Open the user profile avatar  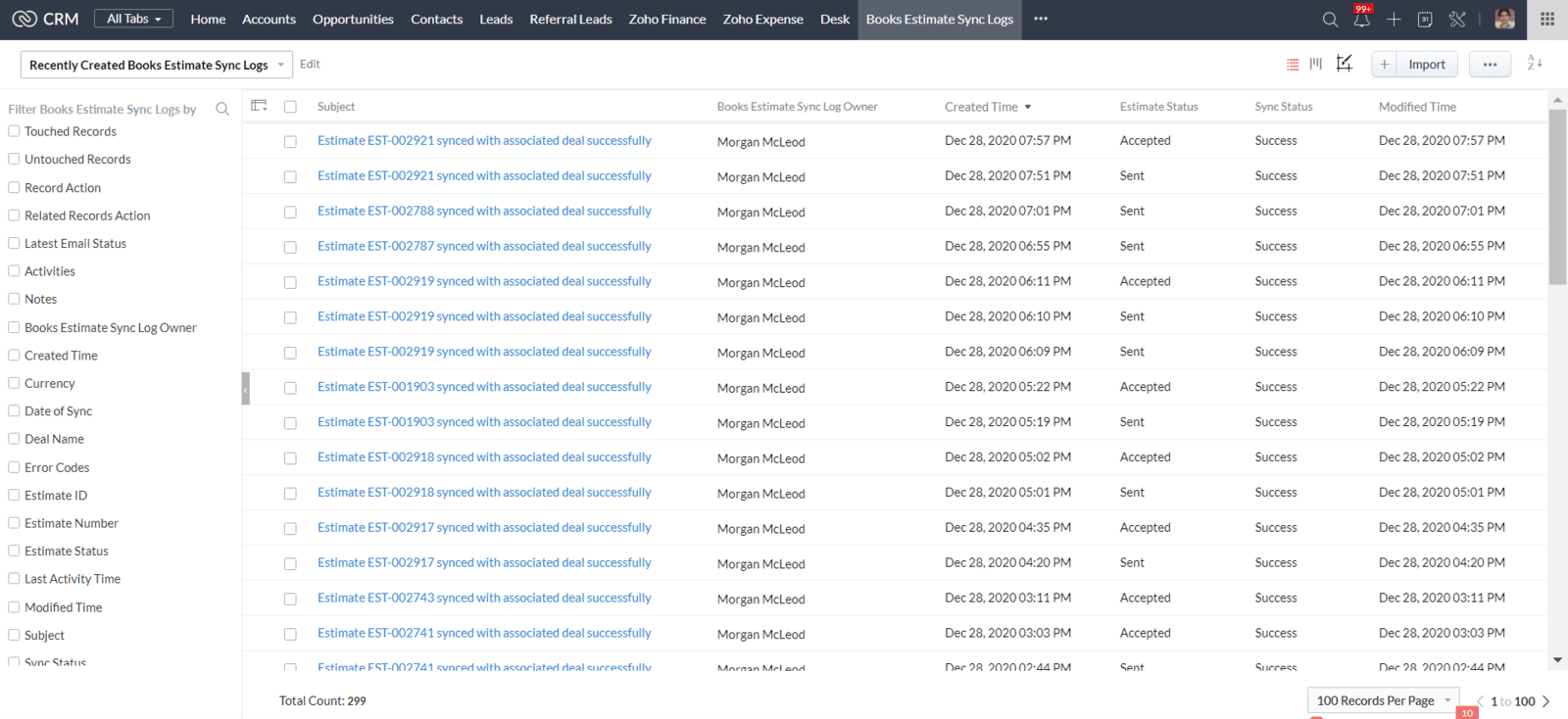tap(1505, 19)
